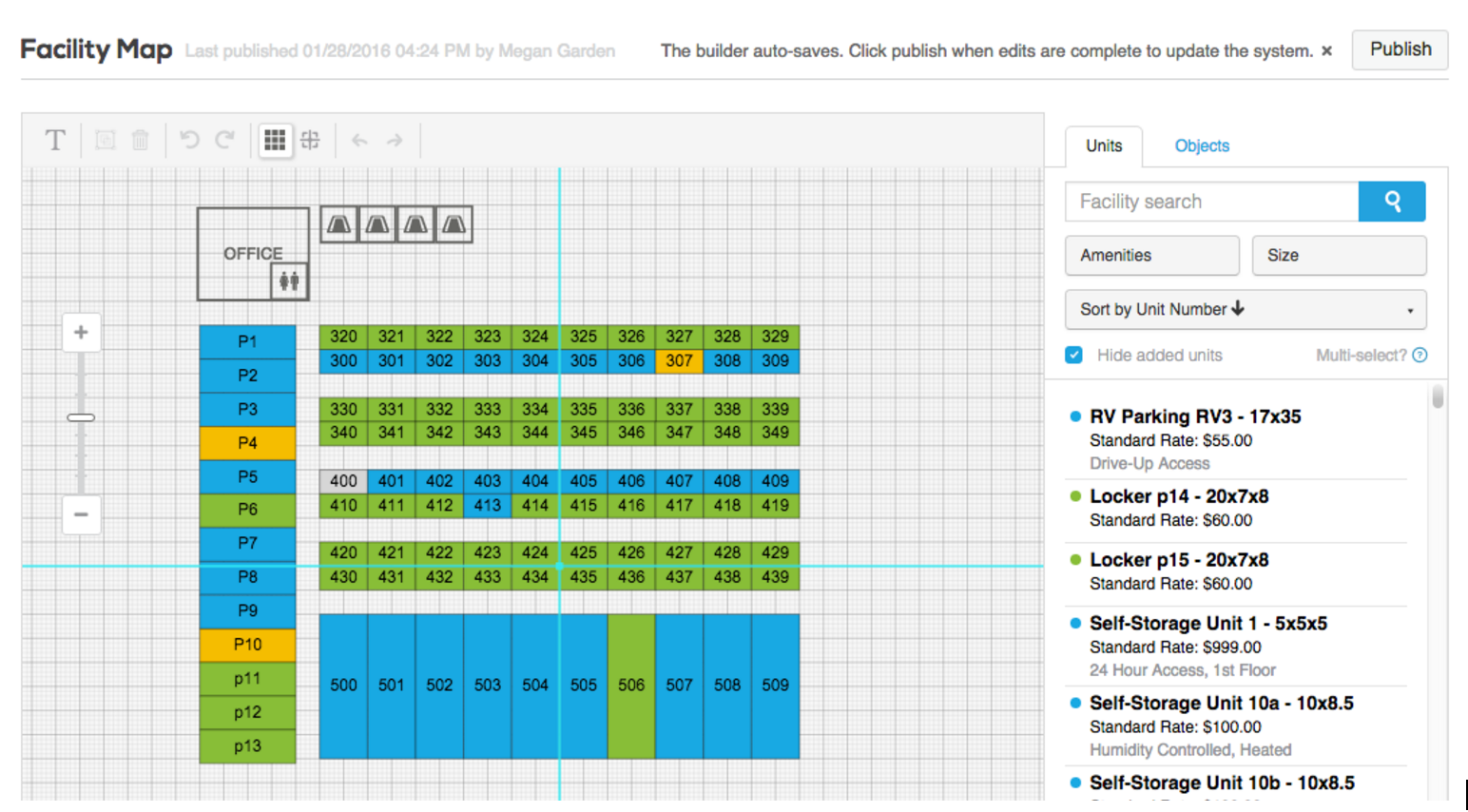The width and height of the screenshot is (1468, 812).
Task: Click the left arrow toolbar icon
Action: click(359, 141)
